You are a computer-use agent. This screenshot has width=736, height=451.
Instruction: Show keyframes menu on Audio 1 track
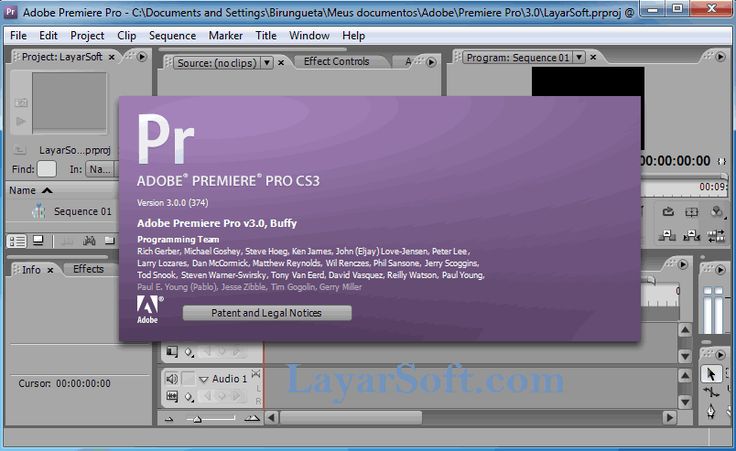(x=189, y=397)
